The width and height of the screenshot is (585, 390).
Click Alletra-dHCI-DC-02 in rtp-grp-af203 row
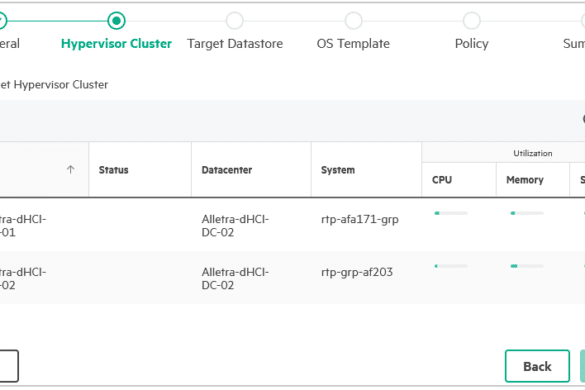[x=235, y=278]
